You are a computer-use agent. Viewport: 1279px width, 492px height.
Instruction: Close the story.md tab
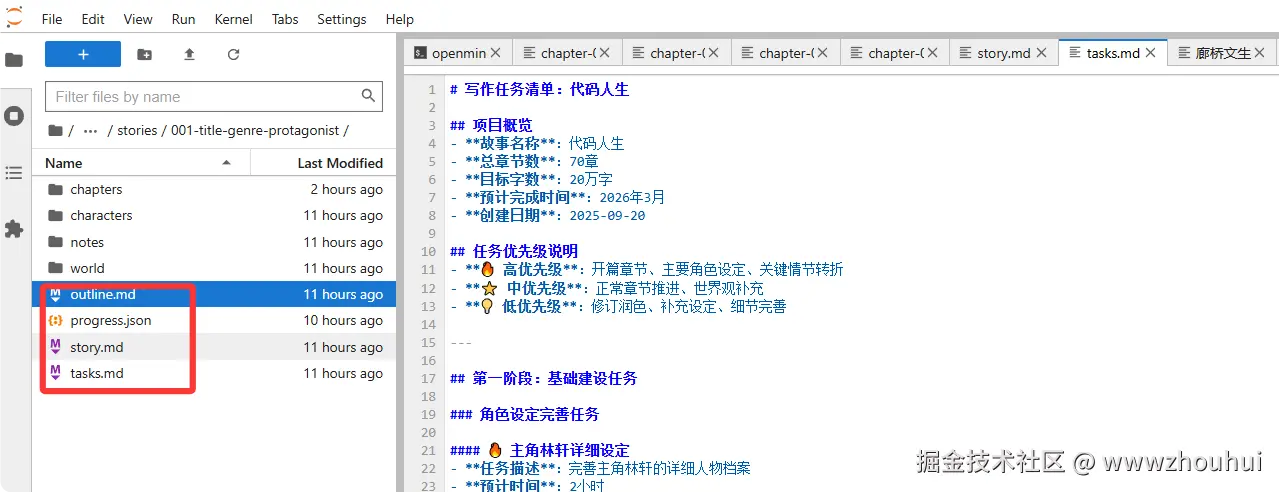(x=1041, y=53)
